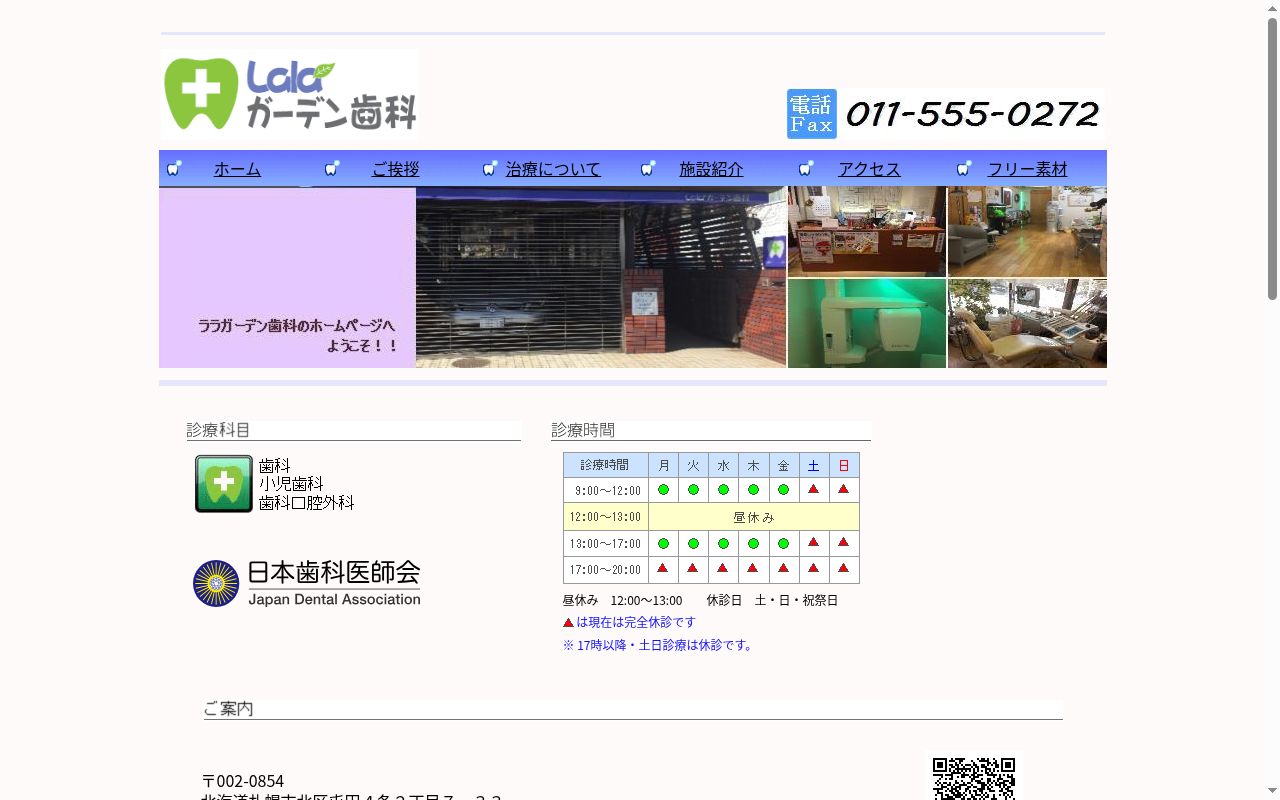Click the 17:00～20:00 time row label
The height and width of the screenshot is (800, 1280).
606,570
